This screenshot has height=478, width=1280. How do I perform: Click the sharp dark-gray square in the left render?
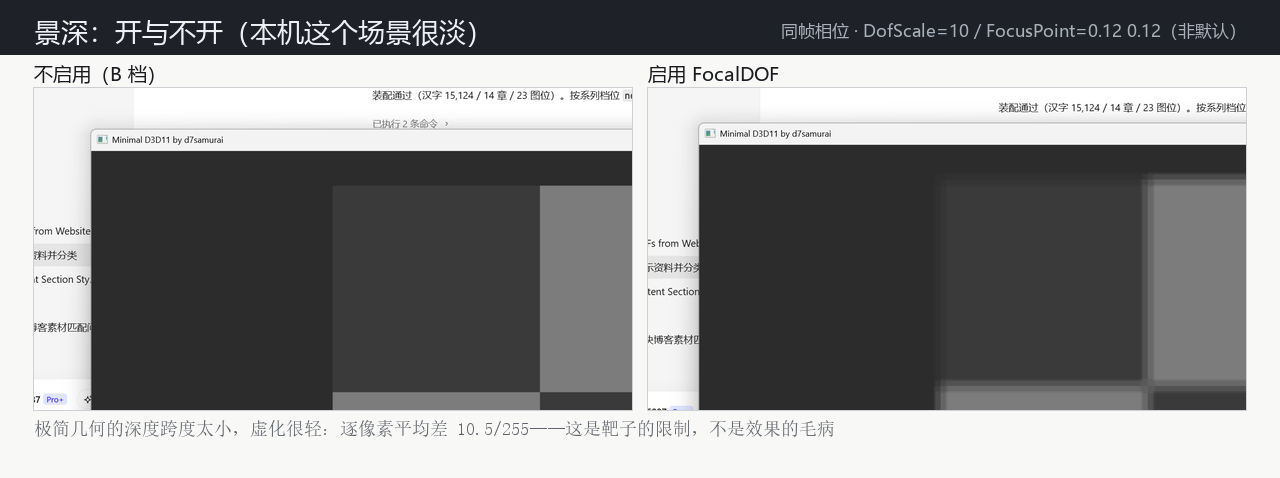436,288
